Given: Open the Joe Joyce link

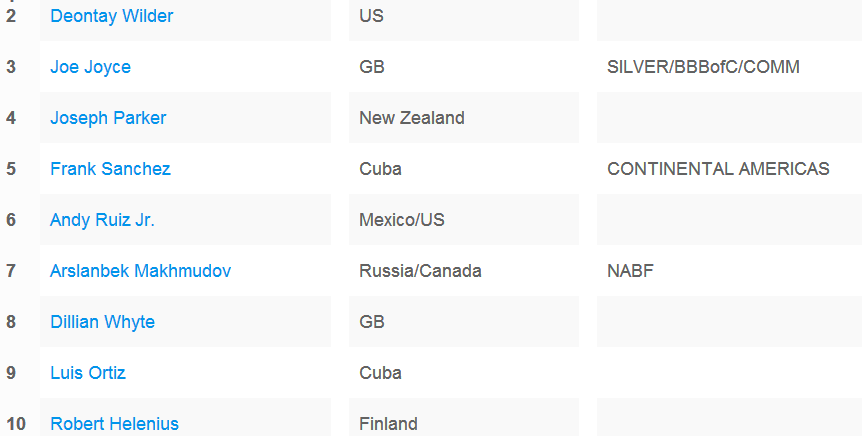Looking at the screenshot, I should [x=91, y=67].
